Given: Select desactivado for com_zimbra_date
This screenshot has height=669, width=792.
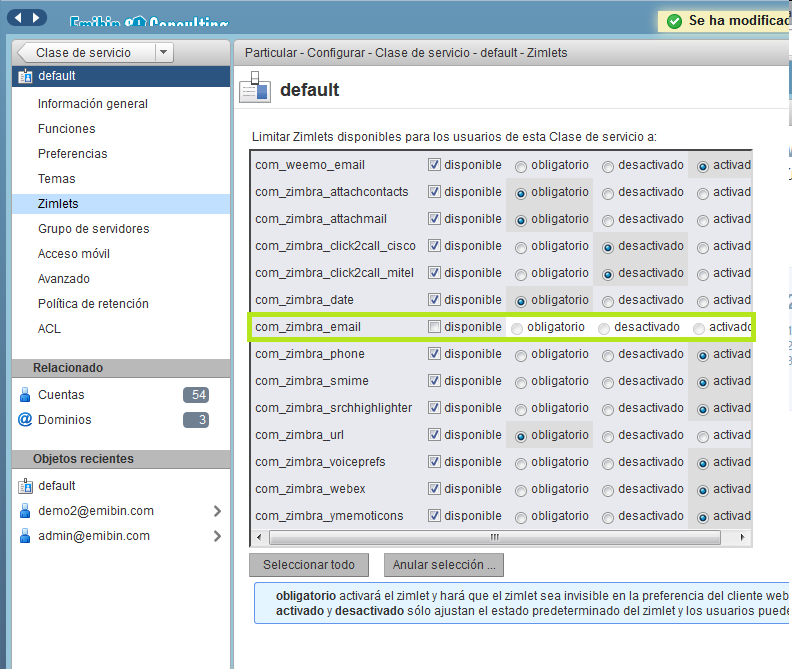Looking at the screenshot, I should (x=608, y=301).
